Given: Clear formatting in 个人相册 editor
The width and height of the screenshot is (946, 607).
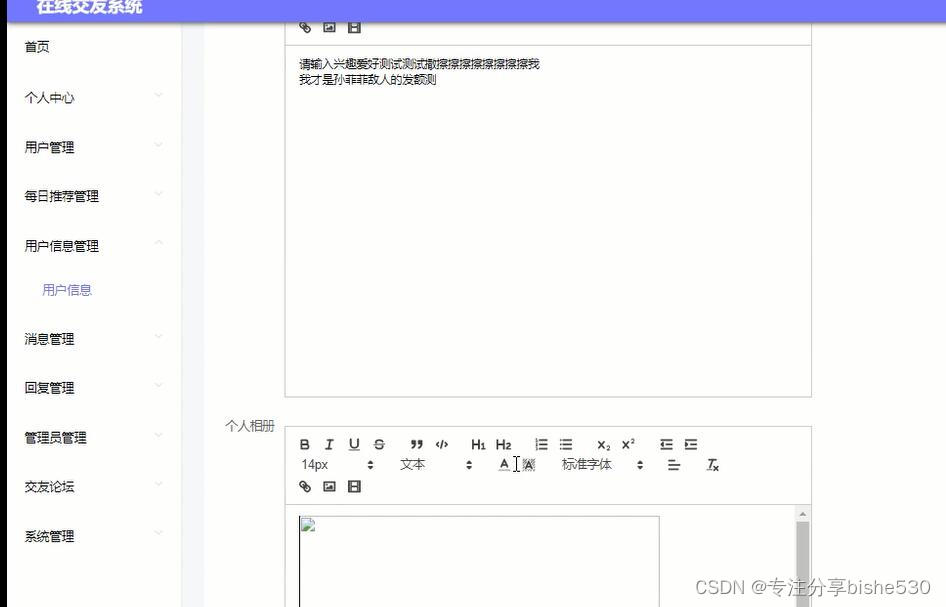Looking at the screenshot, I should coord(713,465).
